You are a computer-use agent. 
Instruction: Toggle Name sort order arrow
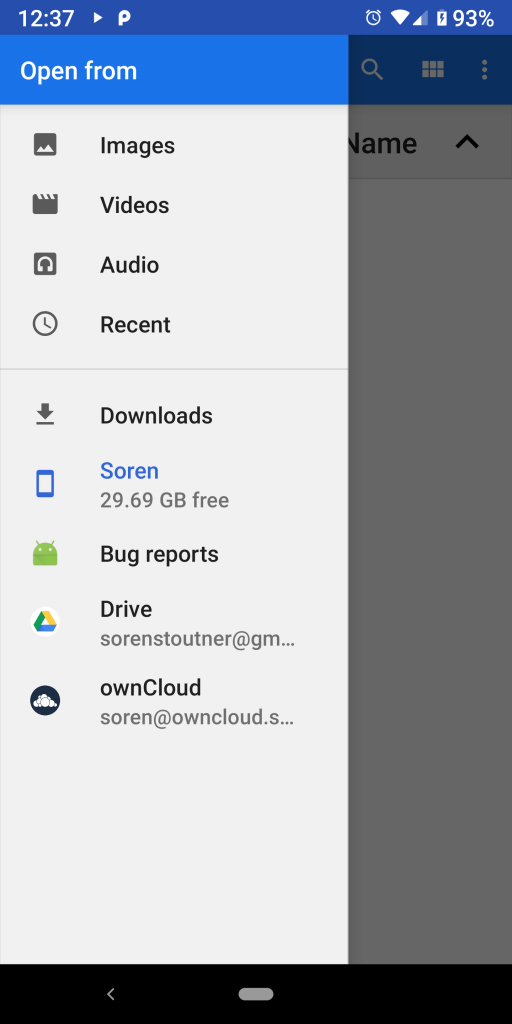coord(467,142)
